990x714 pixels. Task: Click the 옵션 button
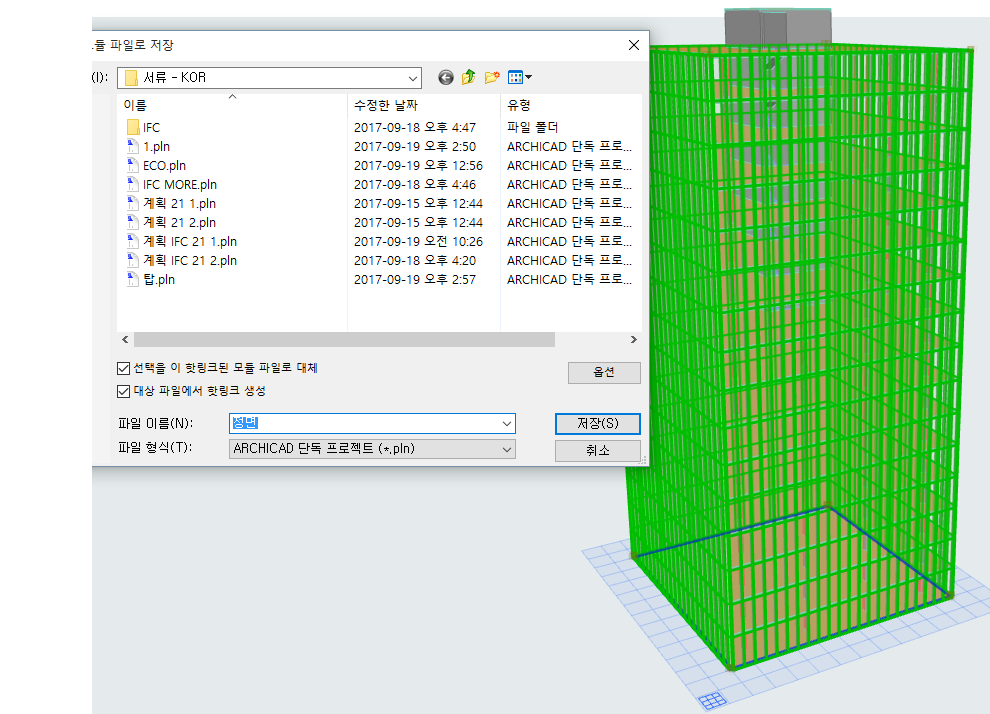click(x=604, y=372)
